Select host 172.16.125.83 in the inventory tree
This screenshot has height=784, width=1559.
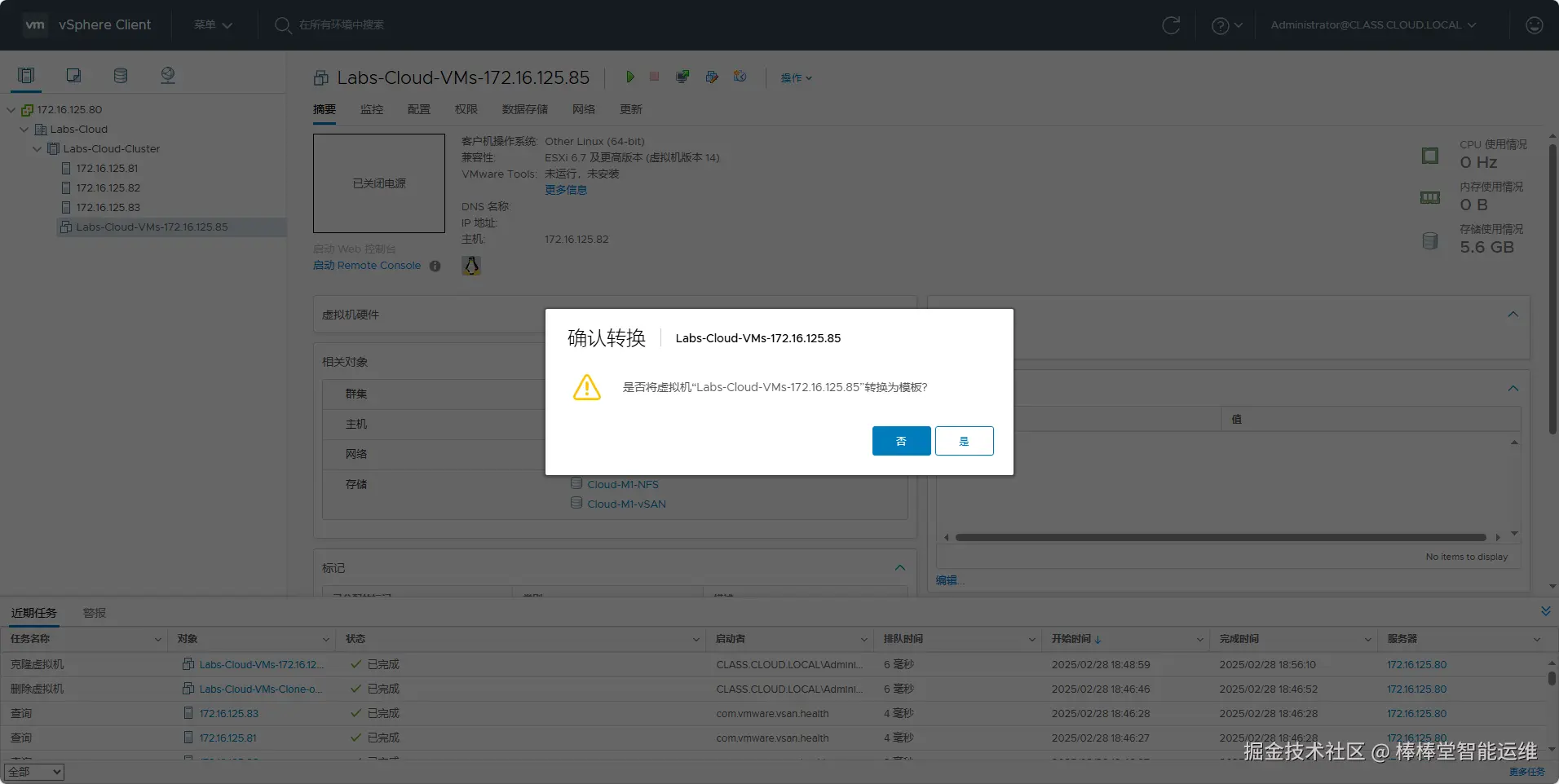[108, 208]
